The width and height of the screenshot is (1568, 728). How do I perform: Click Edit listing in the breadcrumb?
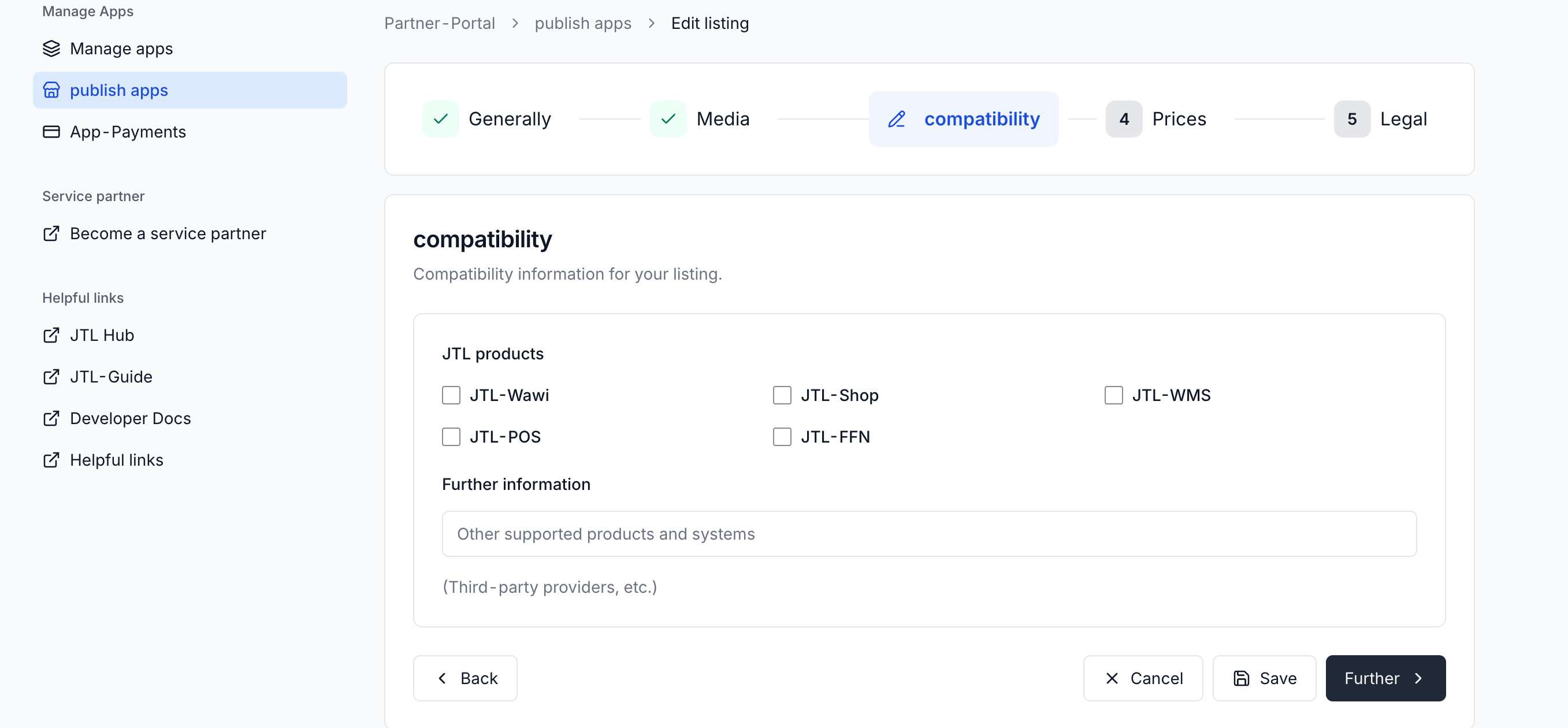pyautogui.click(x=709, y=23)
